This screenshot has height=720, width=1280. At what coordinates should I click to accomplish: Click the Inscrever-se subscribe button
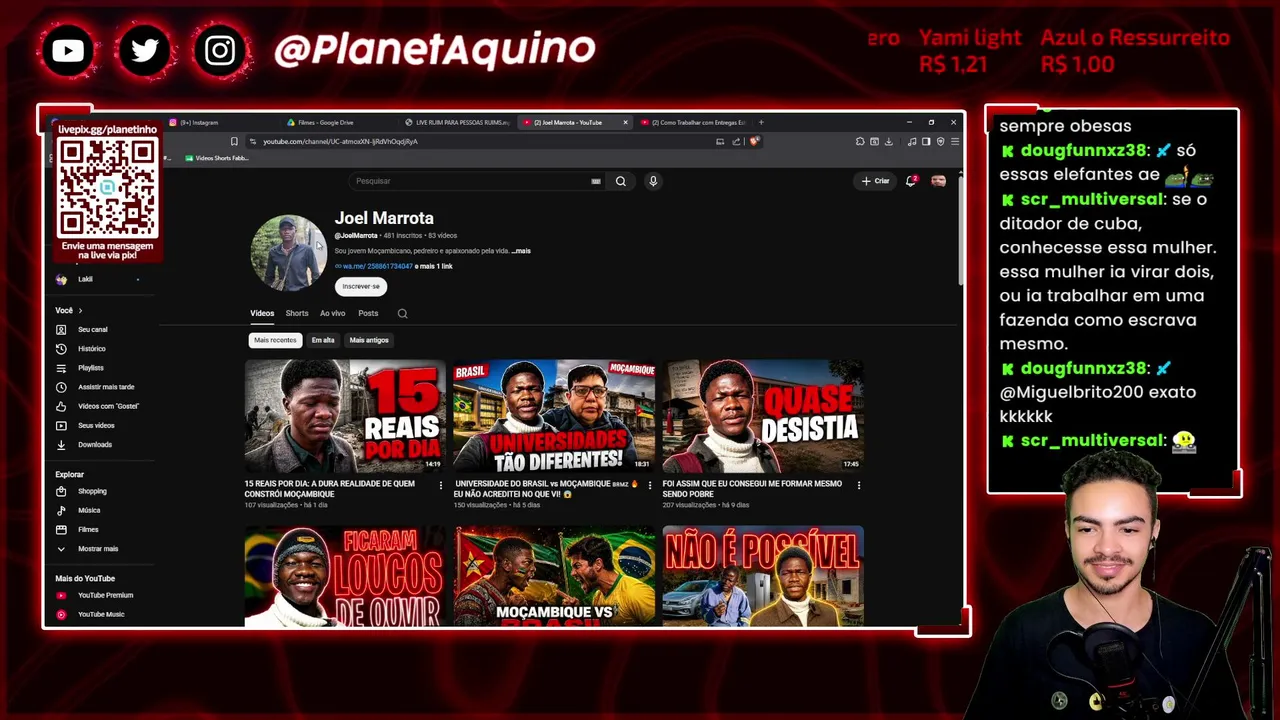coord(361,286)
